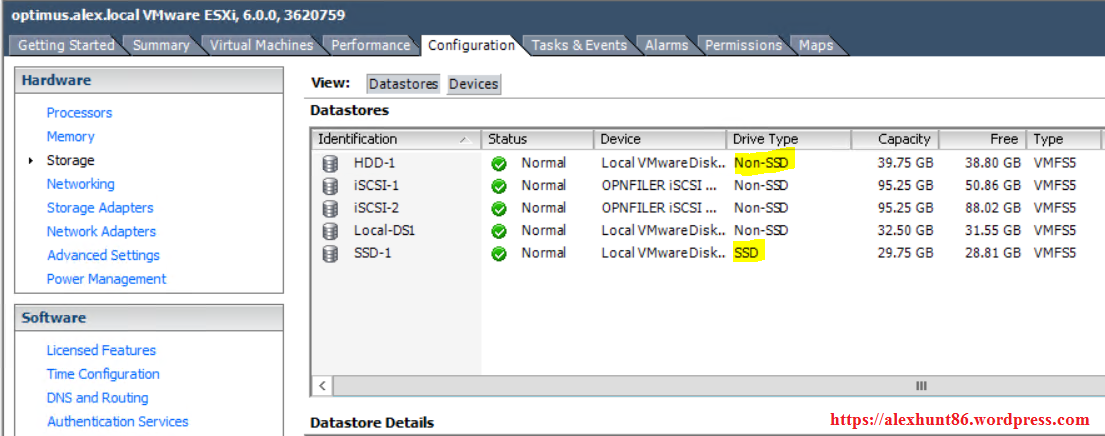Click the highlighted Non-SSD cell for HDD-1
The image size is (1105, 436).
[763, 163]
